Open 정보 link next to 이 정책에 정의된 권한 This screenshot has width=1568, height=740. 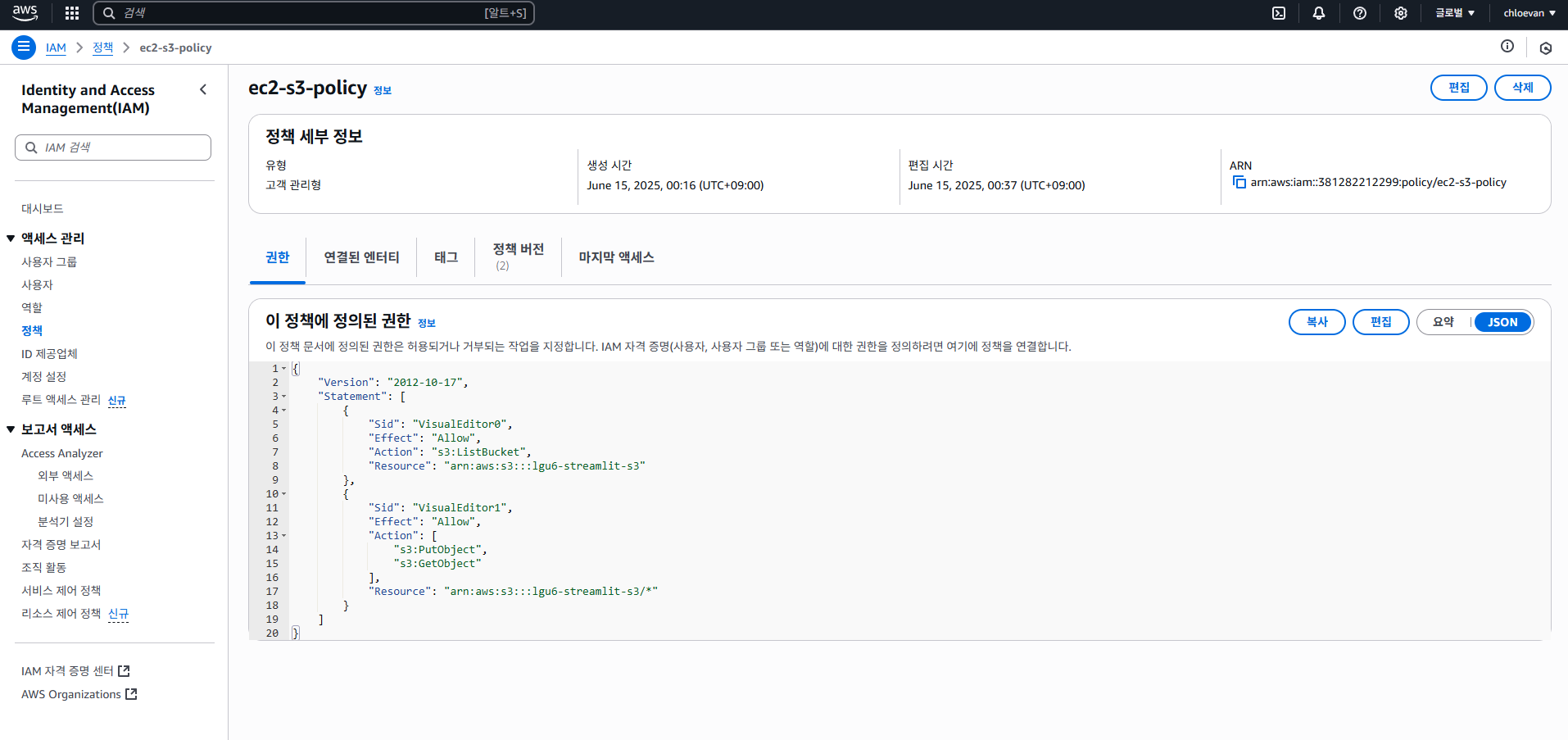point(427,324)
